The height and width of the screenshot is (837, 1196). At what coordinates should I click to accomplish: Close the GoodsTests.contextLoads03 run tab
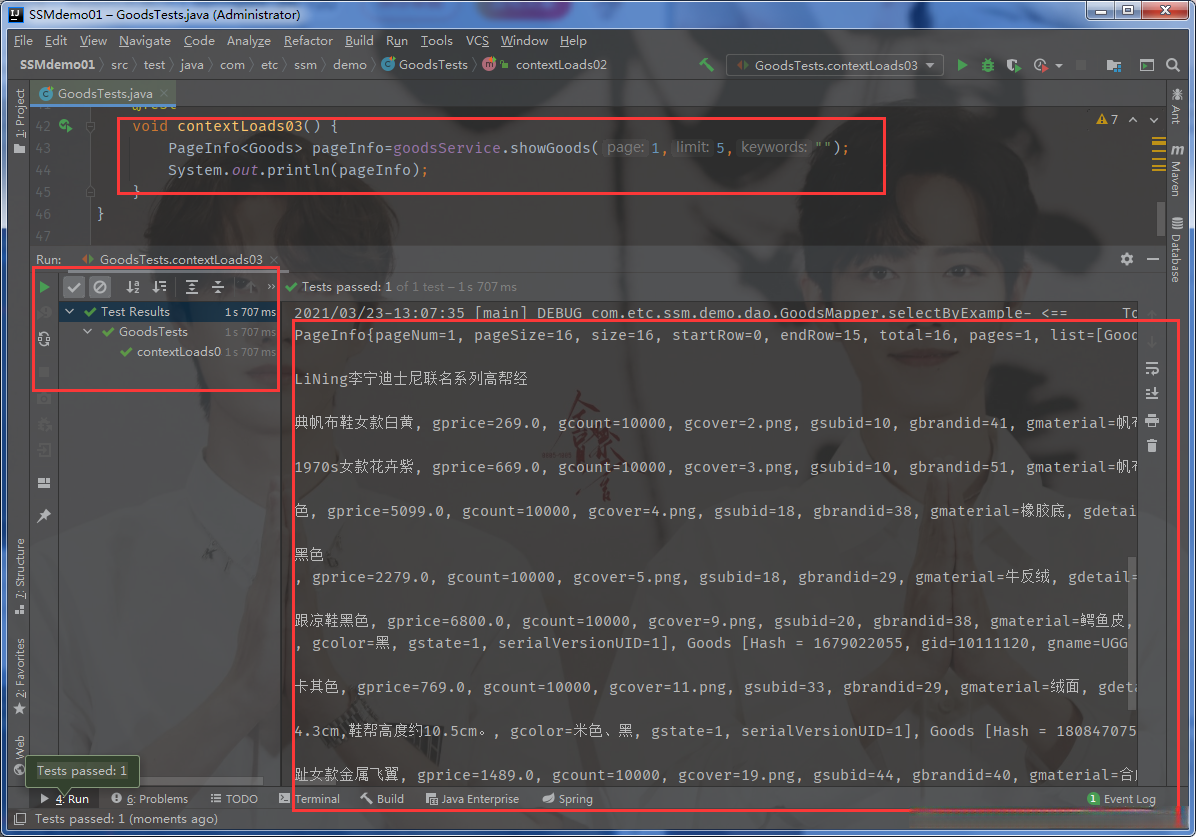[274, 260]
